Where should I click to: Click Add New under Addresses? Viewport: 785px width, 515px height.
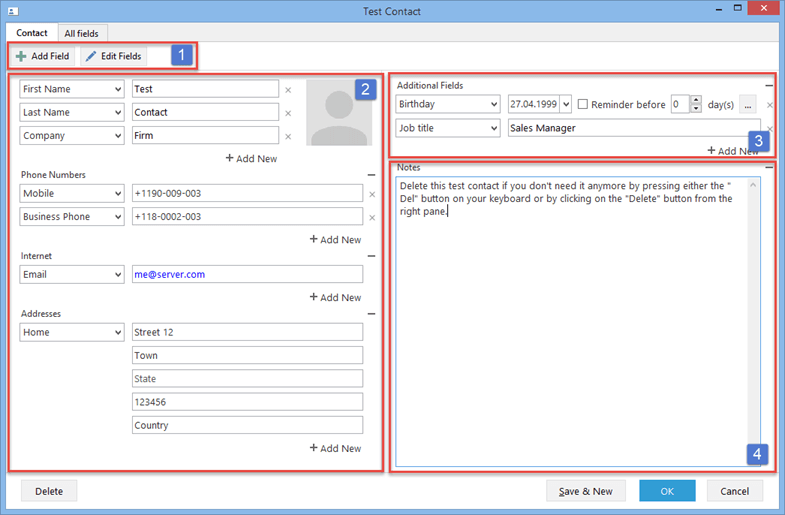click(x=335, y=448)
